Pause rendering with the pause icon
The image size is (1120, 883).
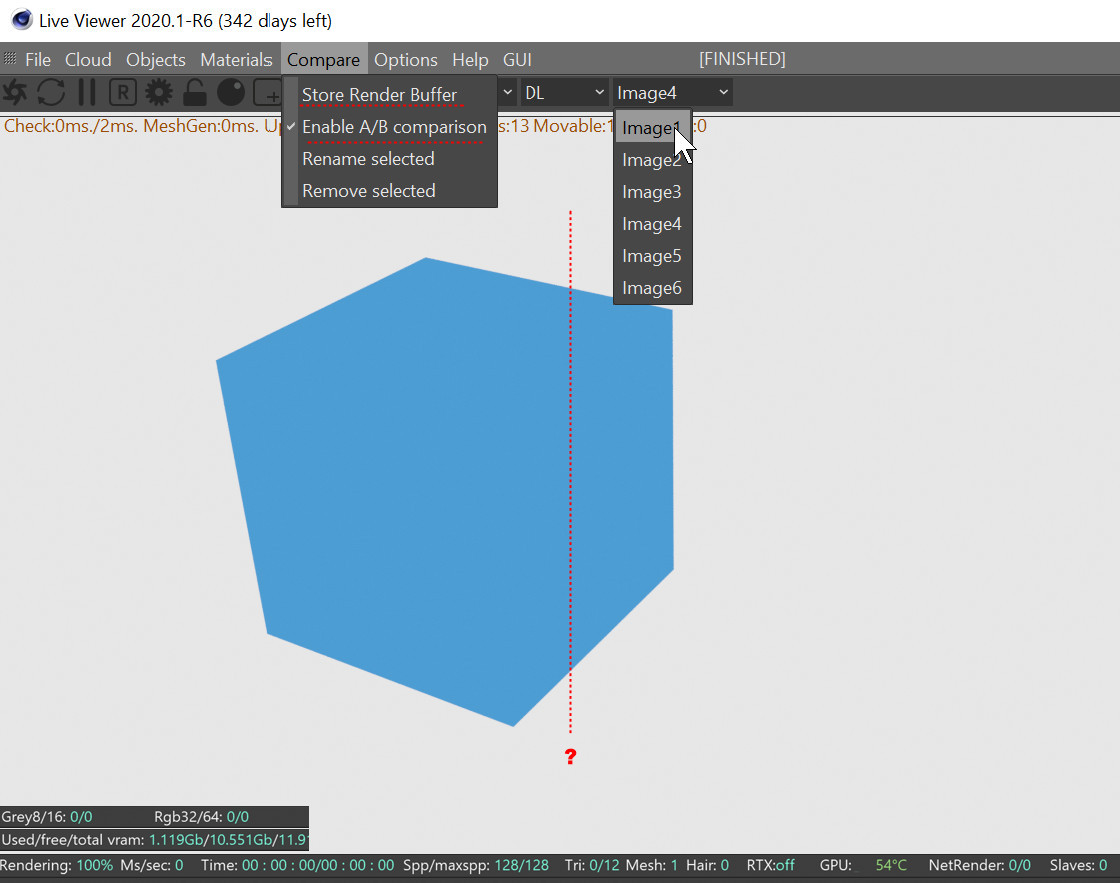click(87, 93)
